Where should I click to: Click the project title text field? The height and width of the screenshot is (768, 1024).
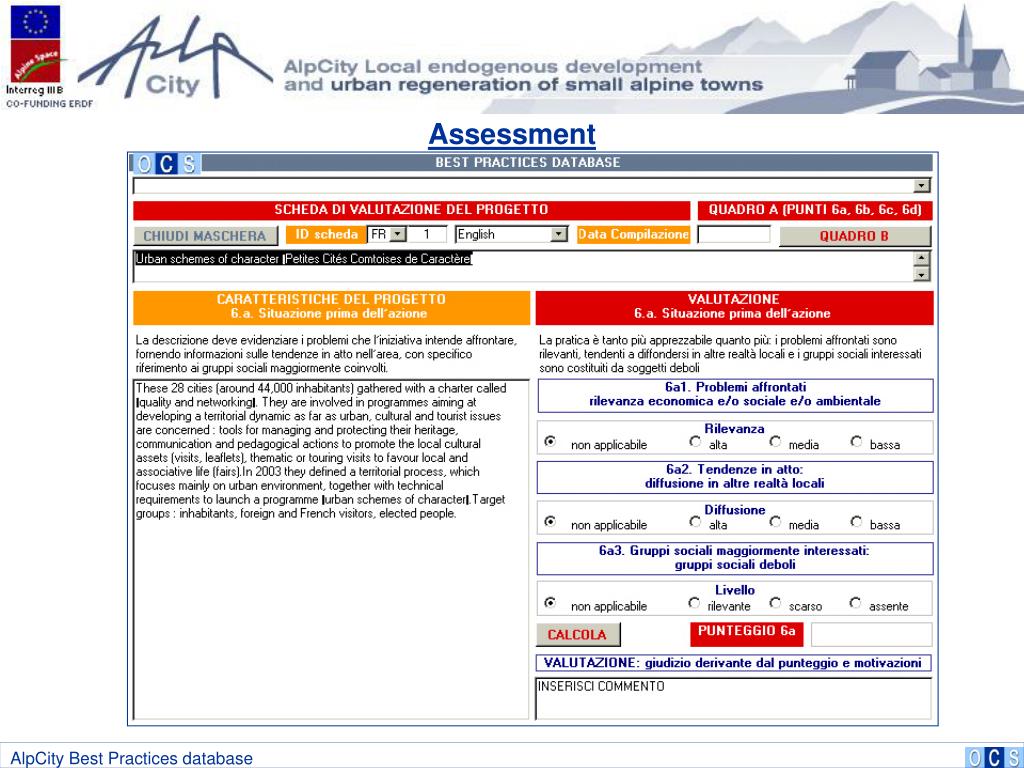523,266
